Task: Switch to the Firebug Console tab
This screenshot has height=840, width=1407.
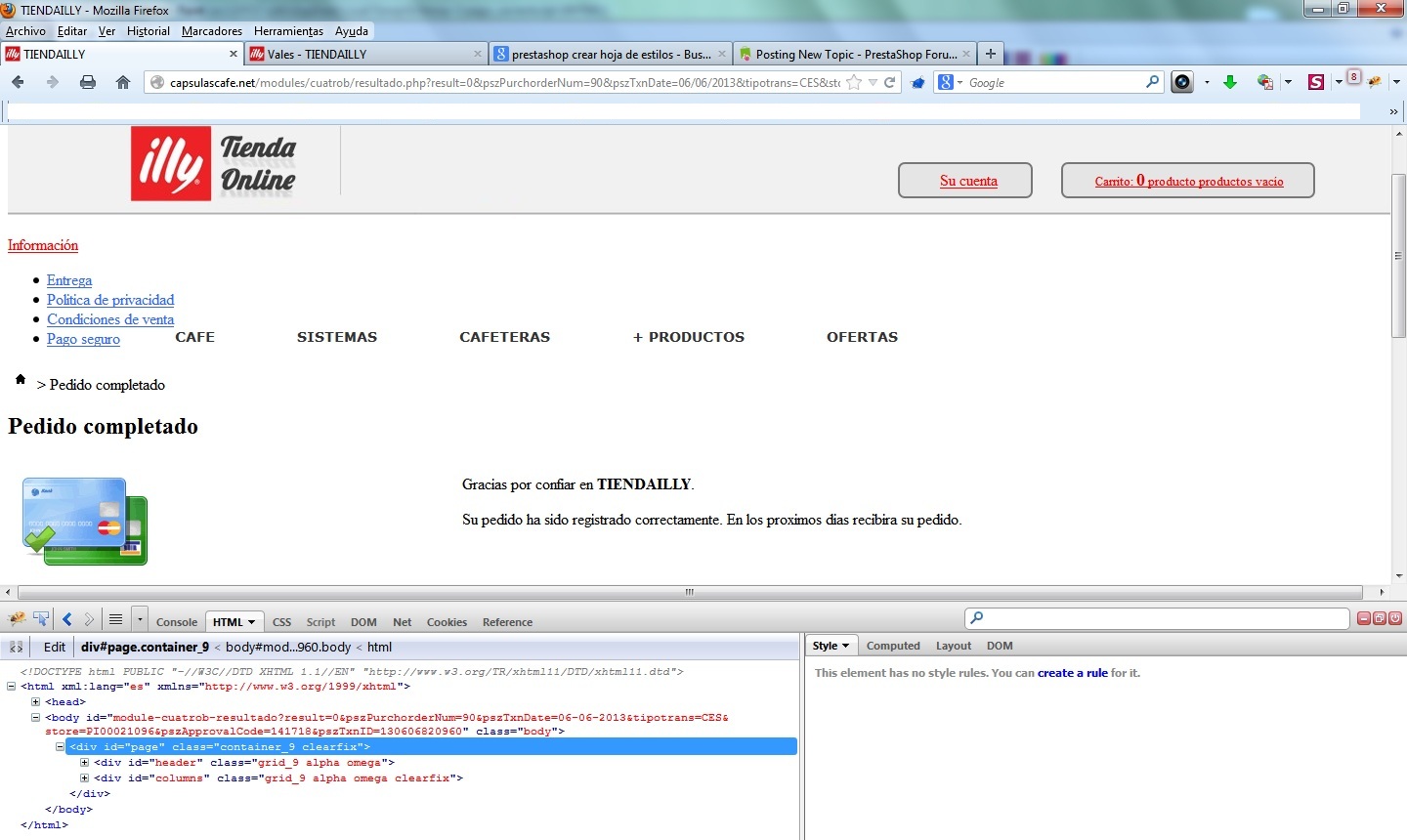Action: (177, 622)
